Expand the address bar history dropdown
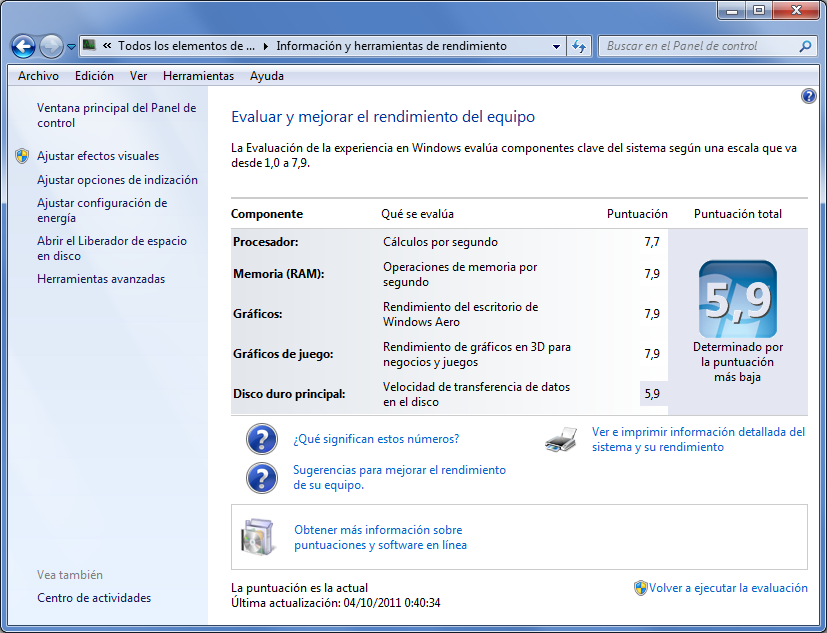The image size is (827, 633). tap(557, 46)
